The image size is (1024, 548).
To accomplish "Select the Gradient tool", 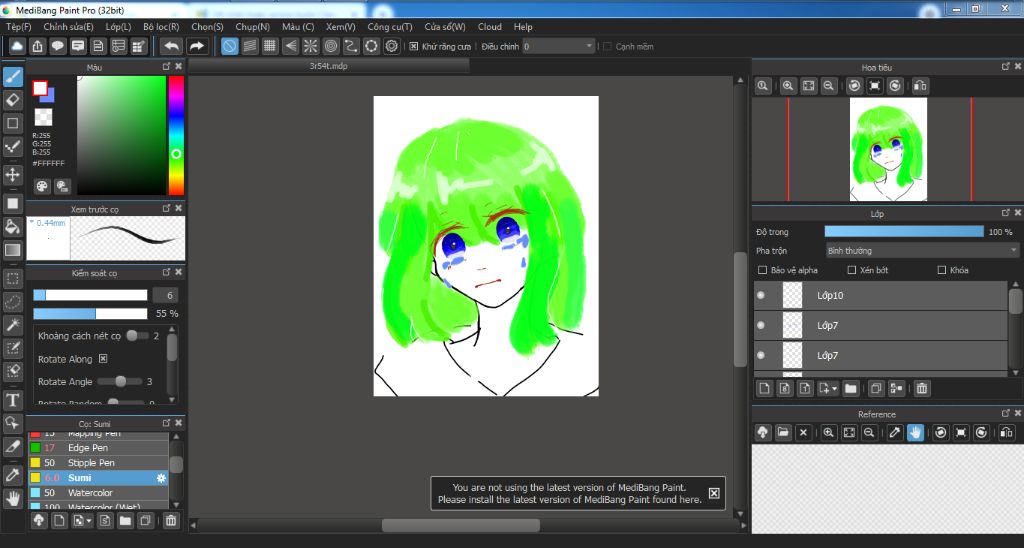I will pyautogui.click(x=12, y=250).
